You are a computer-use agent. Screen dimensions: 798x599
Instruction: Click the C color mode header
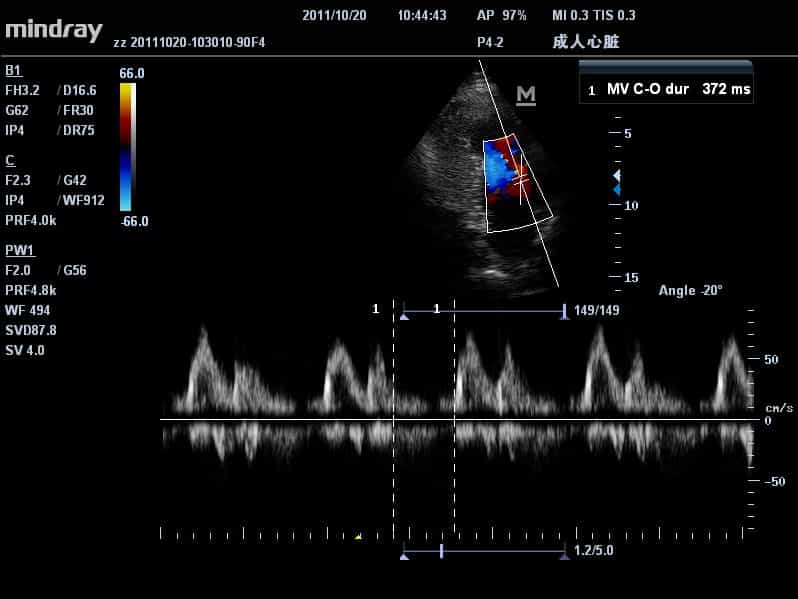click(10, 160)
